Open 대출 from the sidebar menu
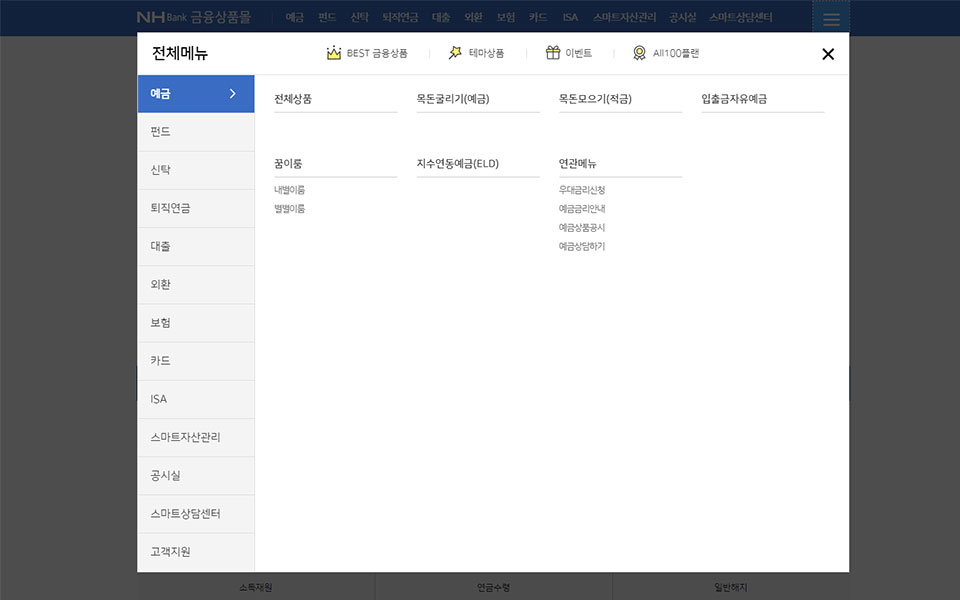Image resolution: width=960 pixels, height=600 pixels. point(161,246)
